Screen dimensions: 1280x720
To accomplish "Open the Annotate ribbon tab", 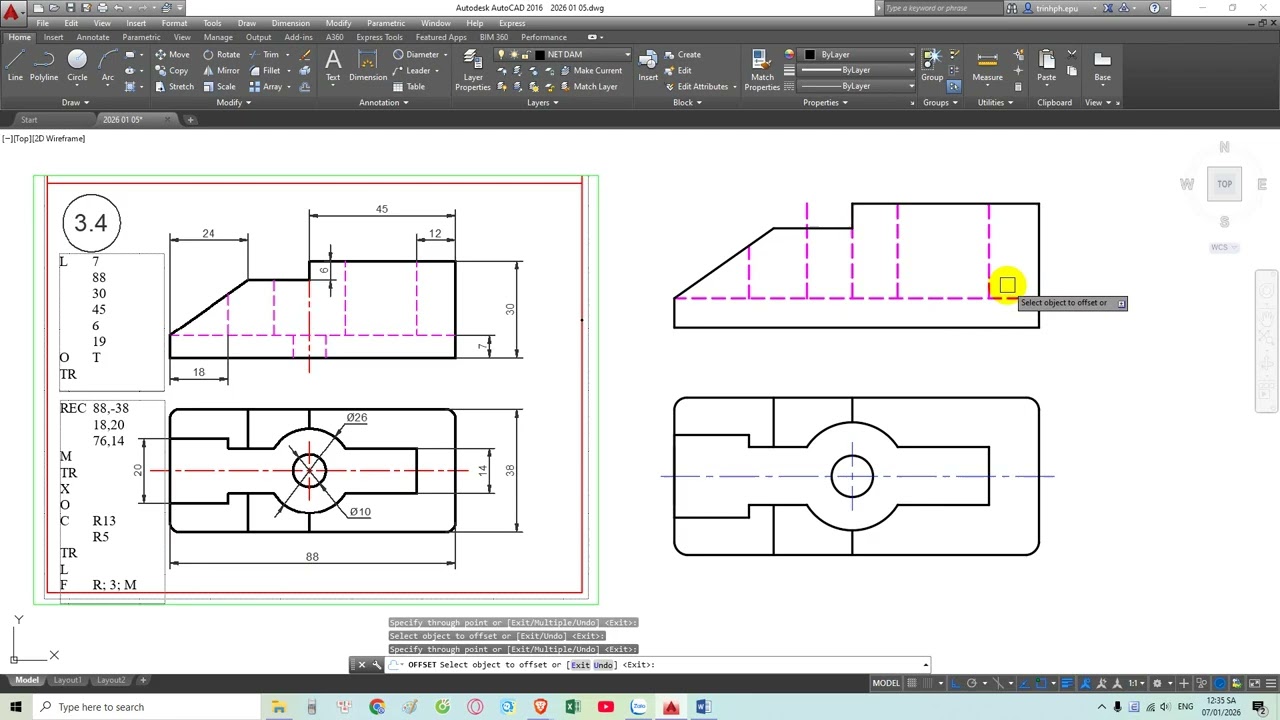I will point(93,37).
